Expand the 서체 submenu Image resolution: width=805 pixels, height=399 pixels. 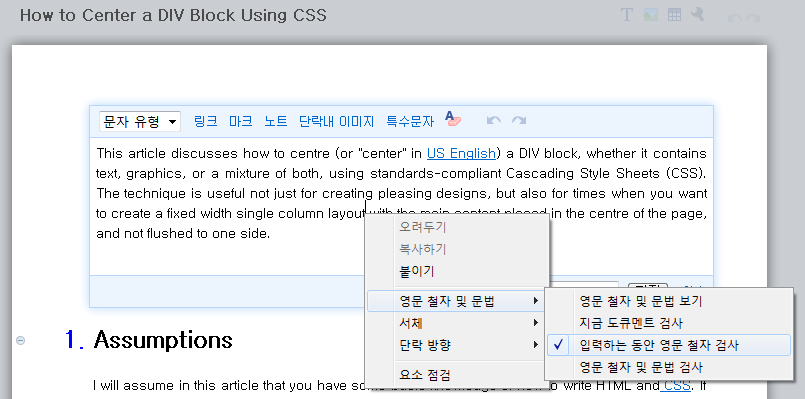pos(456,323)
